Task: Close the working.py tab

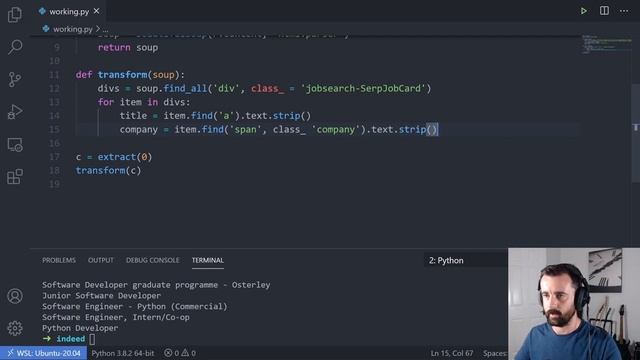Action: [96, 11]
